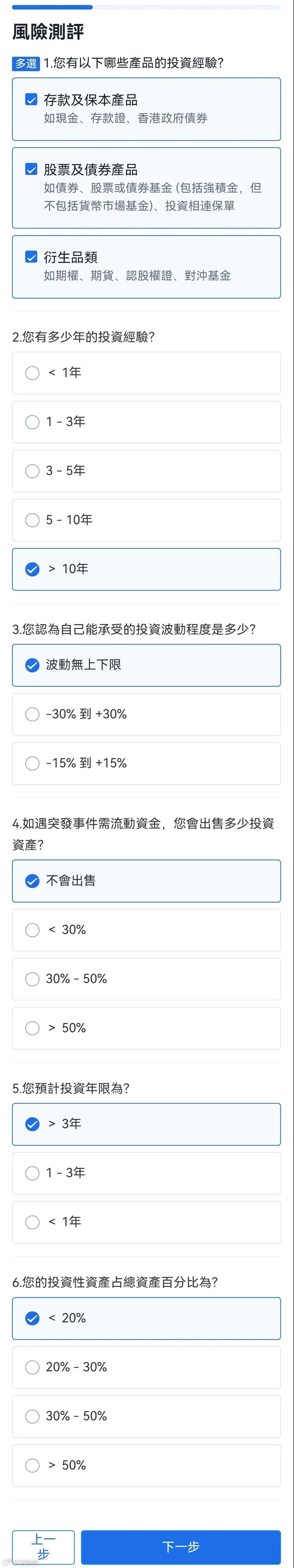This screenshot has width=294, height=1568.
Task: Select -30% 到 +30% volatility tolerance
Action: pos(146,714)
